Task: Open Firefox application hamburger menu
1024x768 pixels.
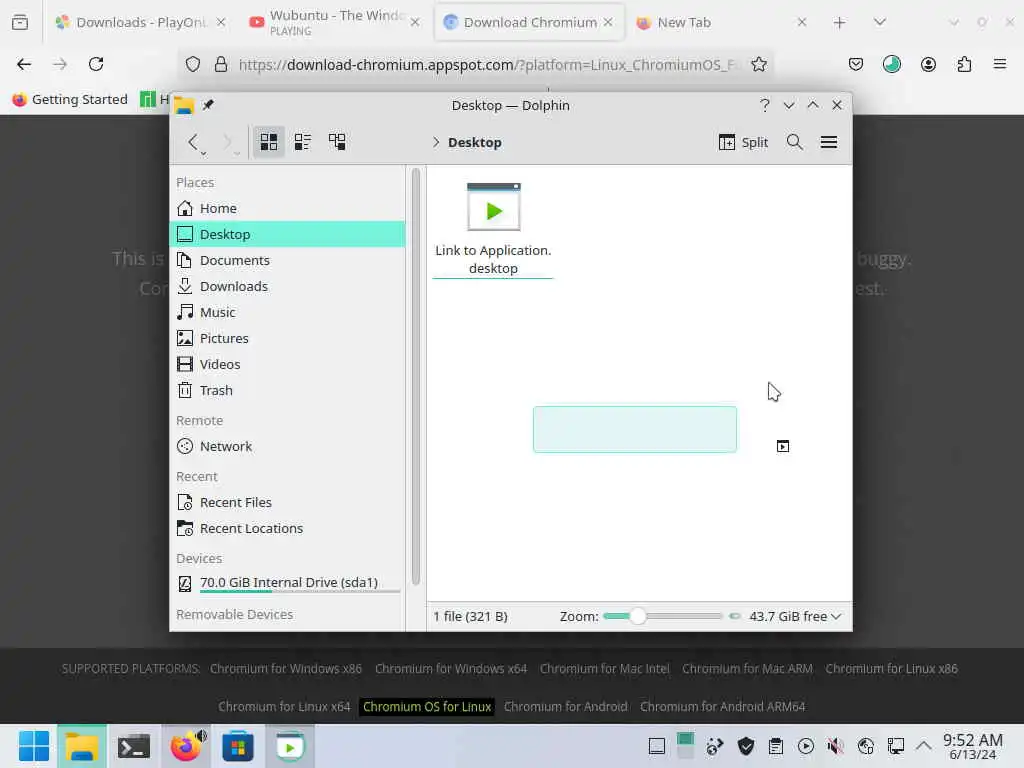Action: (1000, 64)
